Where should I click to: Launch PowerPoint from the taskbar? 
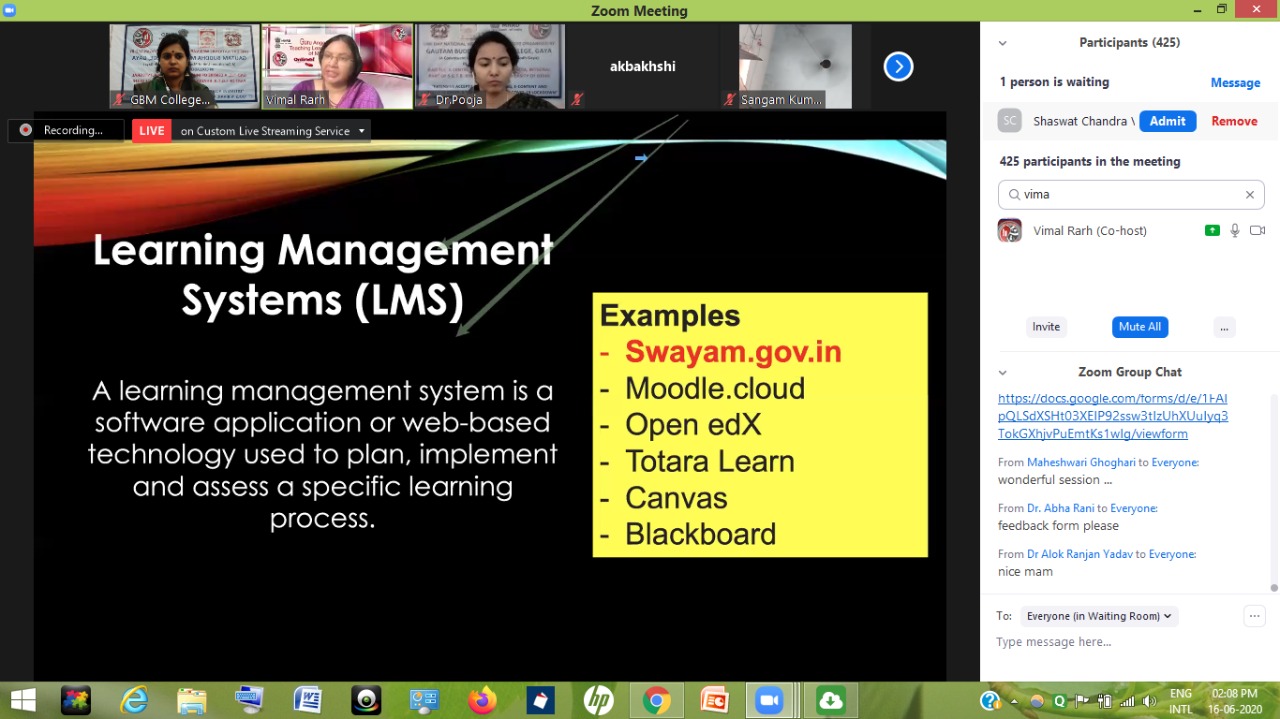pyautogui.click(x=713, y=700)
